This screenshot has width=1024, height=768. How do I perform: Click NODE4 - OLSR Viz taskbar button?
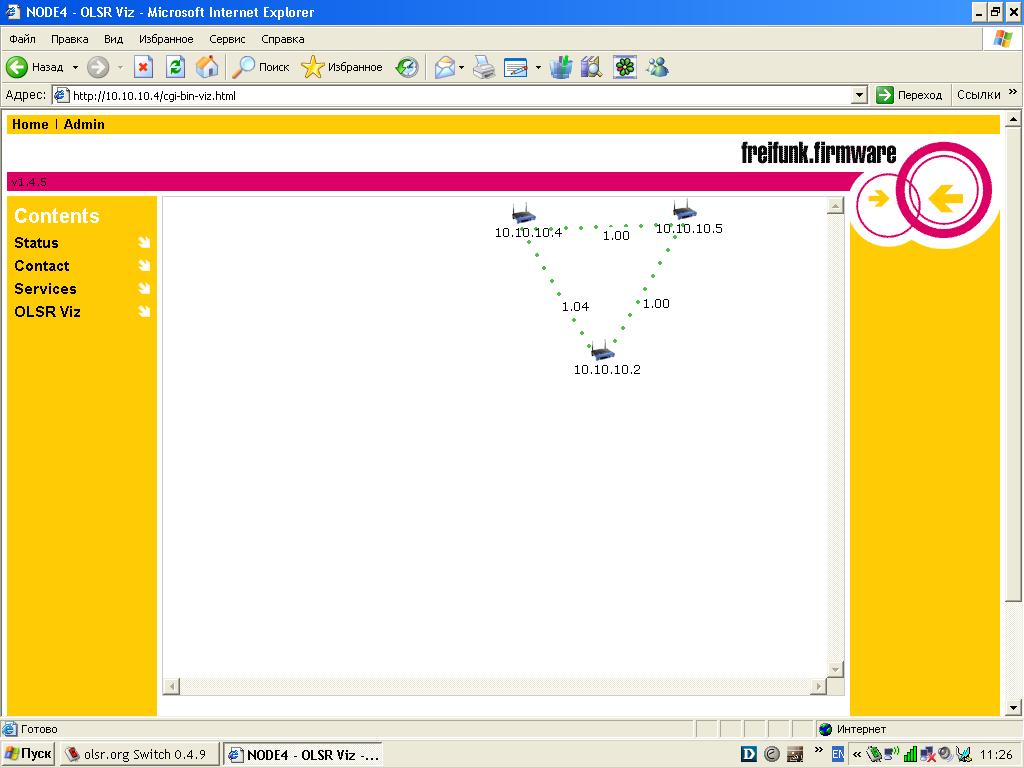[x=303, y=754]
